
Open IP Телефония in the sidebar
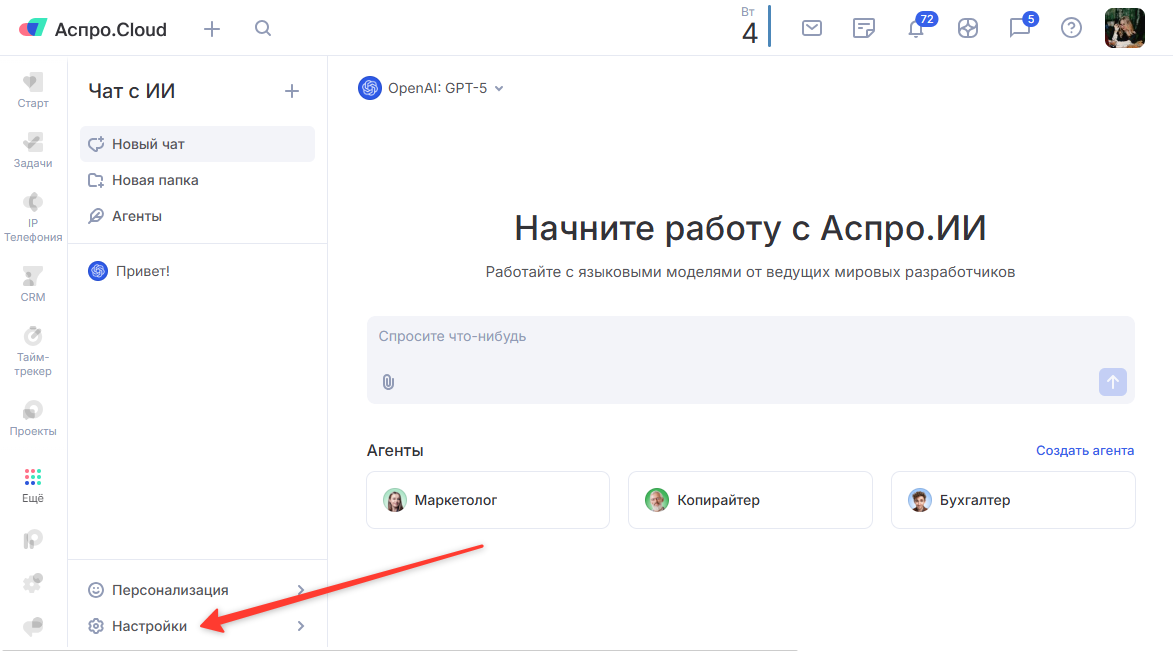(x=33, y=217)
